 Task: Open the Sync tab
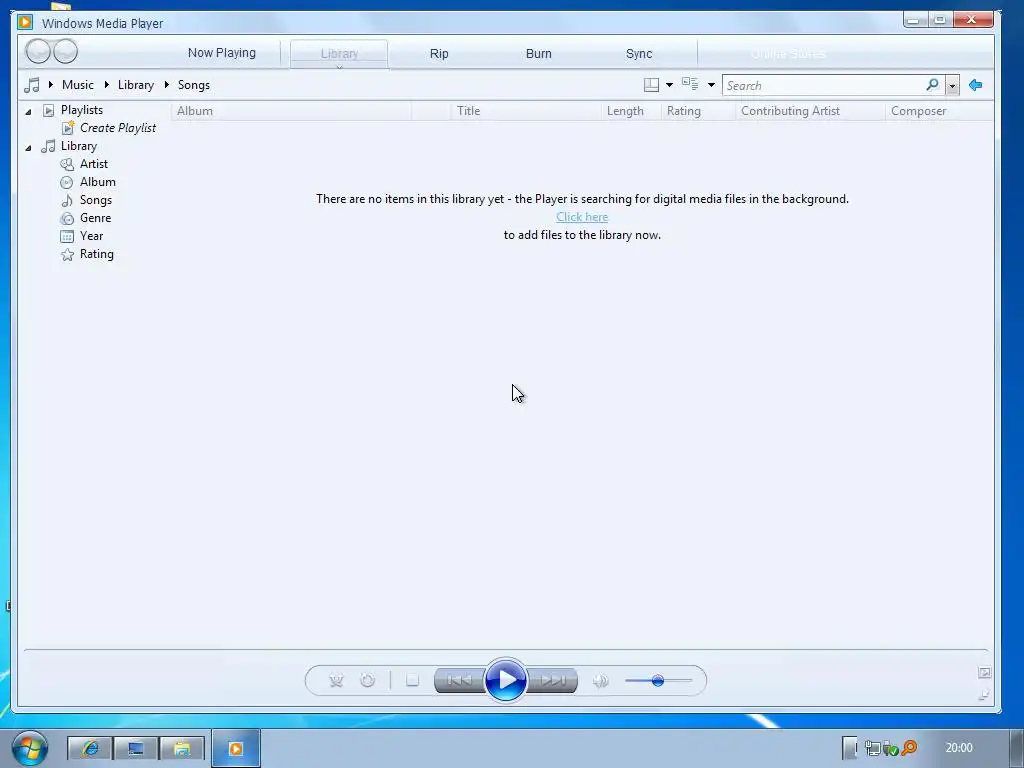pyautogui.click(x=639, y=54)
